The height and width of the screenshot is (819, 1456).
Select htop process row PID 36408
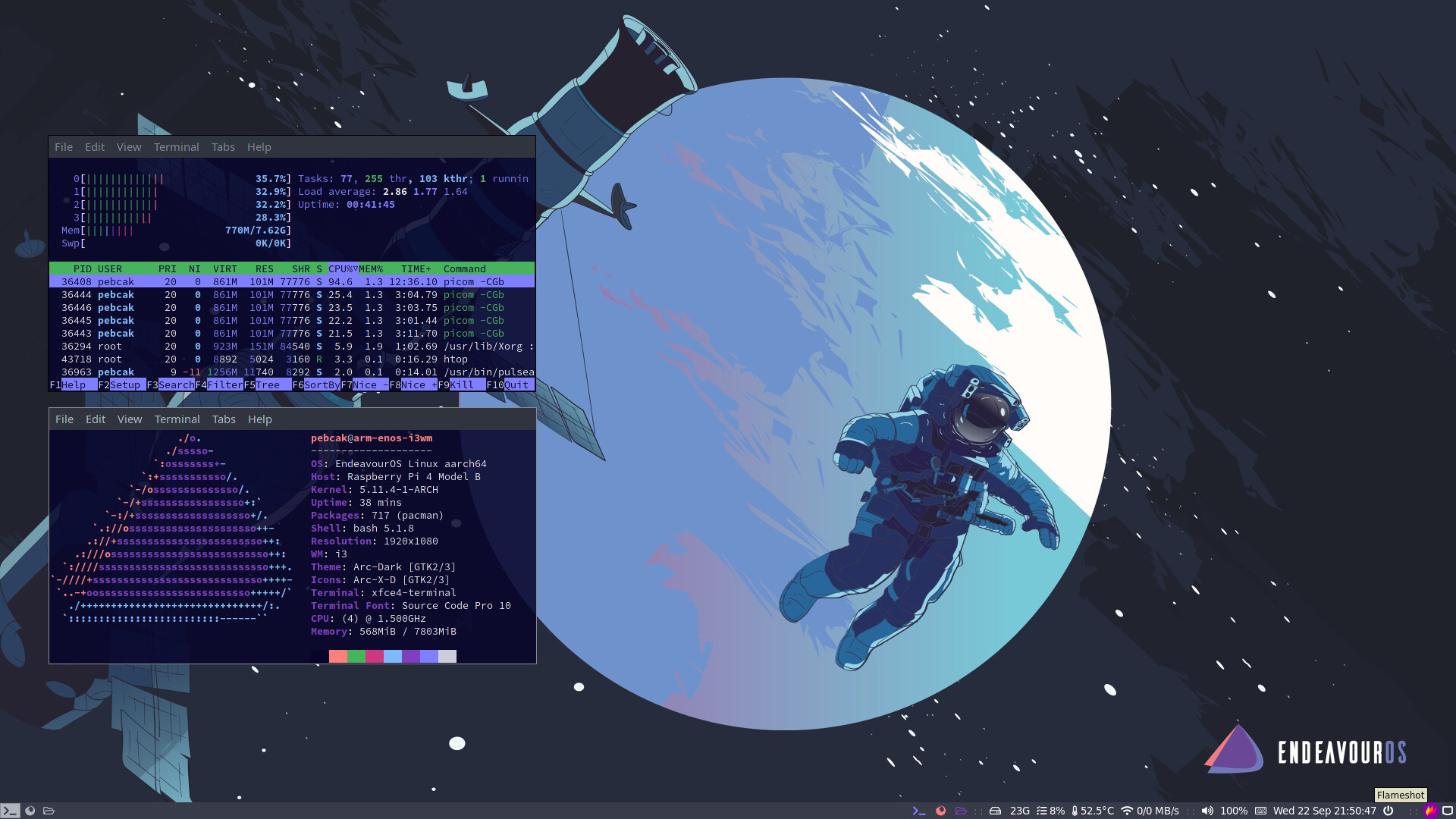pos(292,282)
